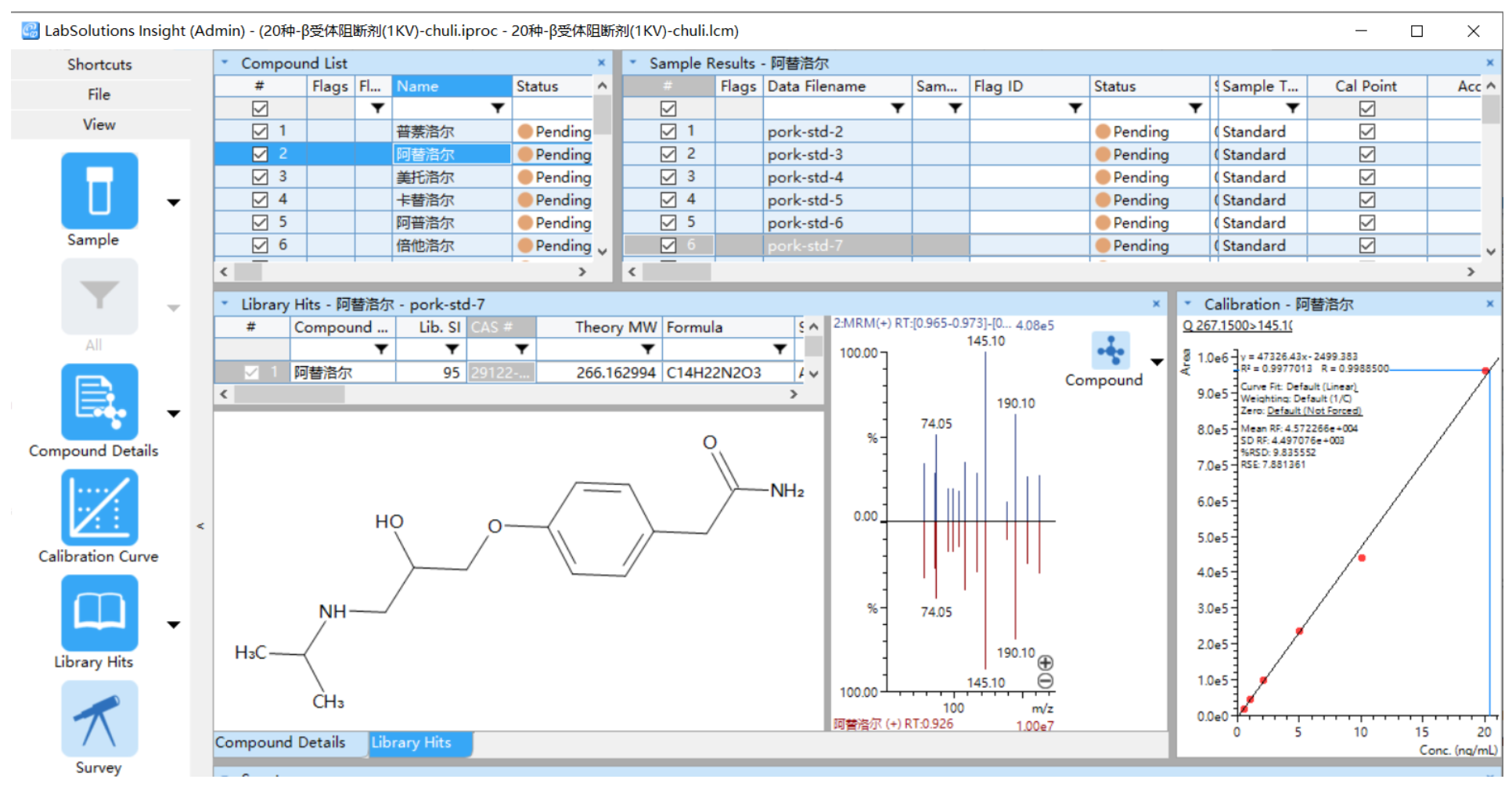Viewport: 1512px width, 790px height.
Task: Open the File shortcut menu
Action: click(x=99, y=95)
